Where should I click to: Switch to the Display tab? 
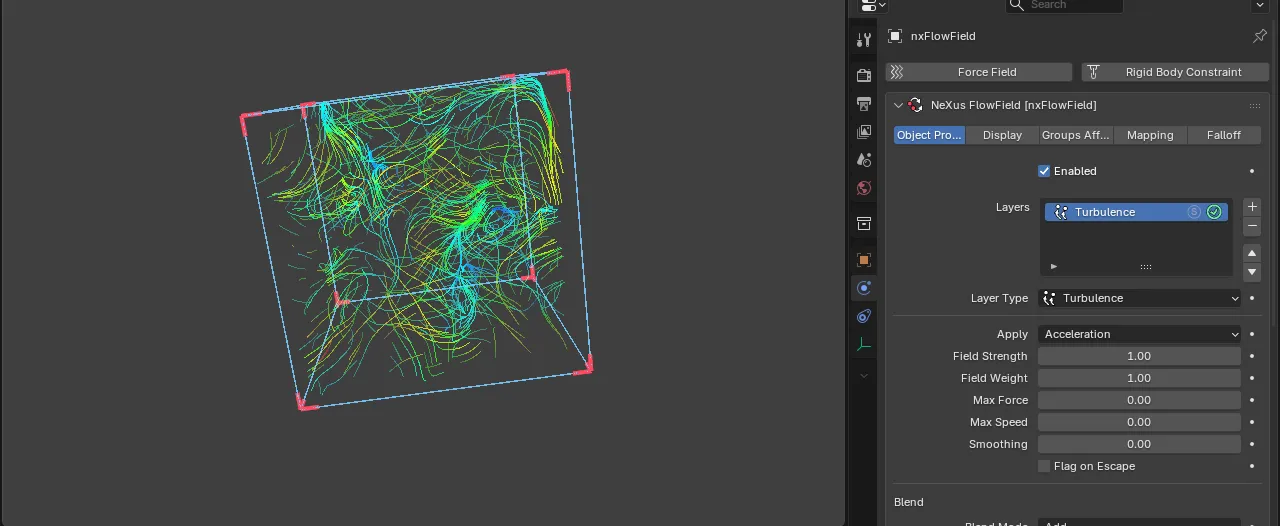1002,135
